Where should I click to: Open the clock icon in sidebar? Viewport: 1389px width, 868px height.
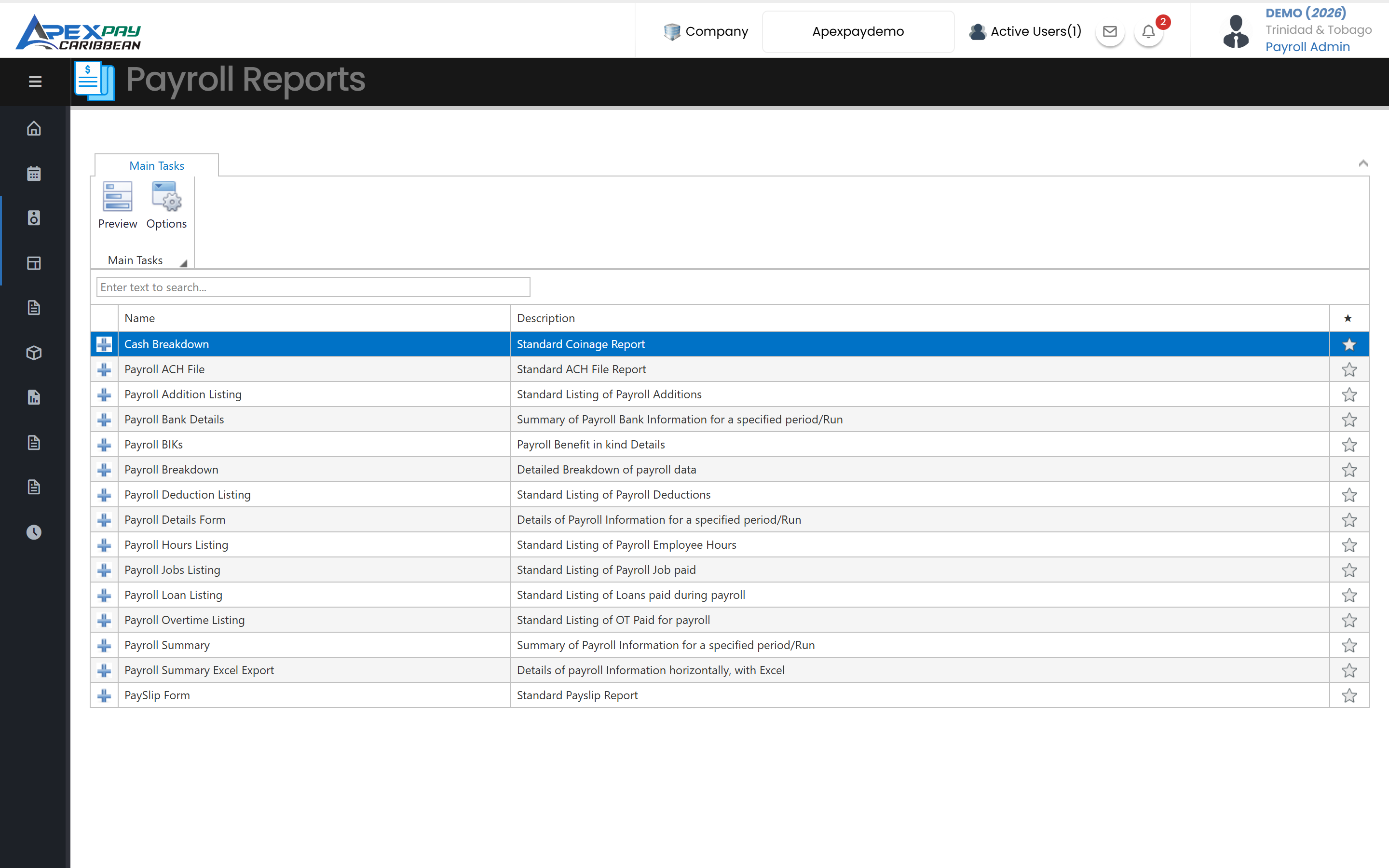(34, 531)
